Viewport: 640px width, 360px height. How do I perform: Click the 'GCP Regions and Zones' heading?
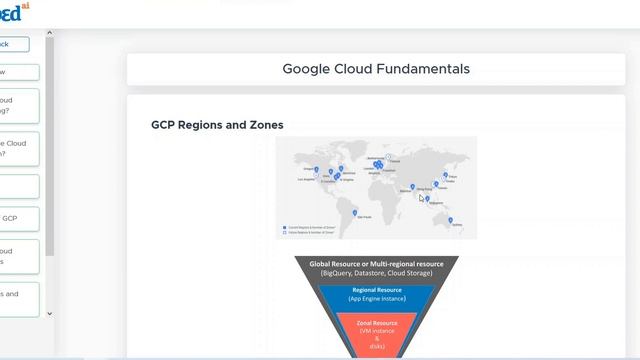tap(217, 125)
